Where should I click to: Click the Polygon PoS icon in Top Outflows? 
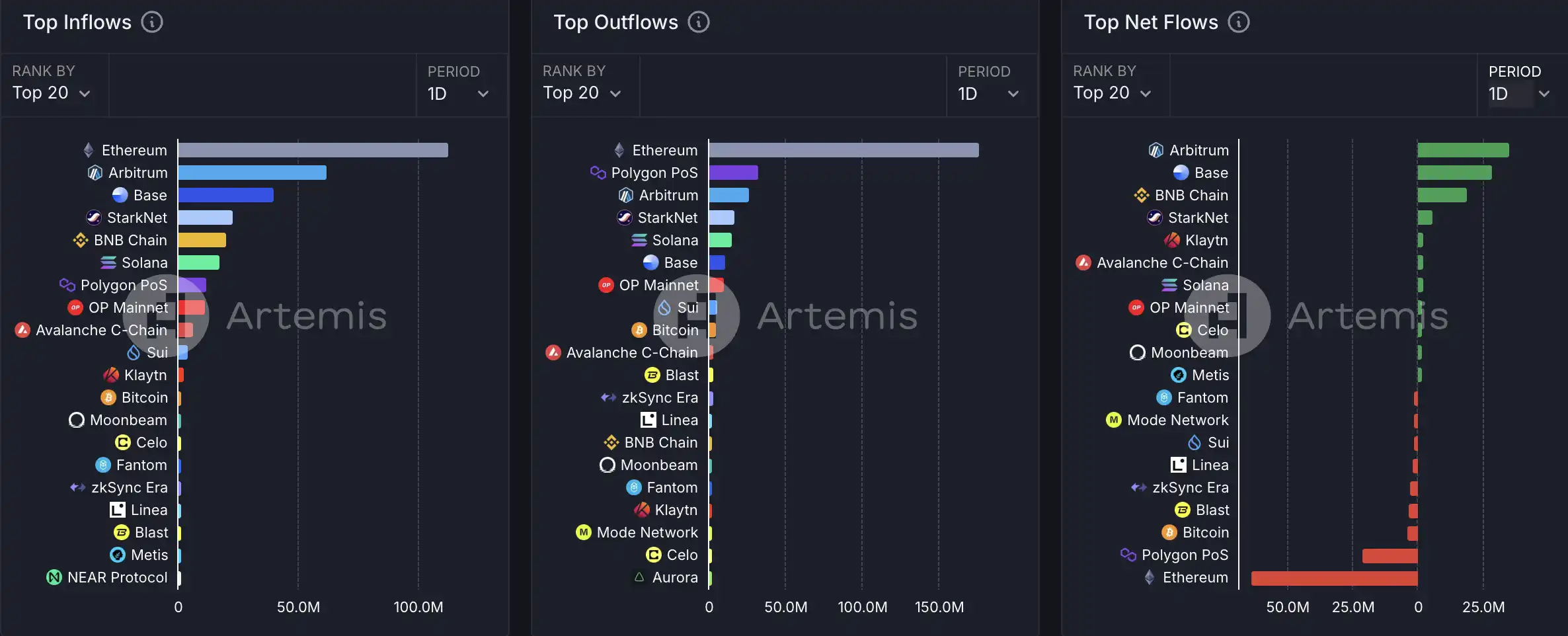(x=598, y=173)
